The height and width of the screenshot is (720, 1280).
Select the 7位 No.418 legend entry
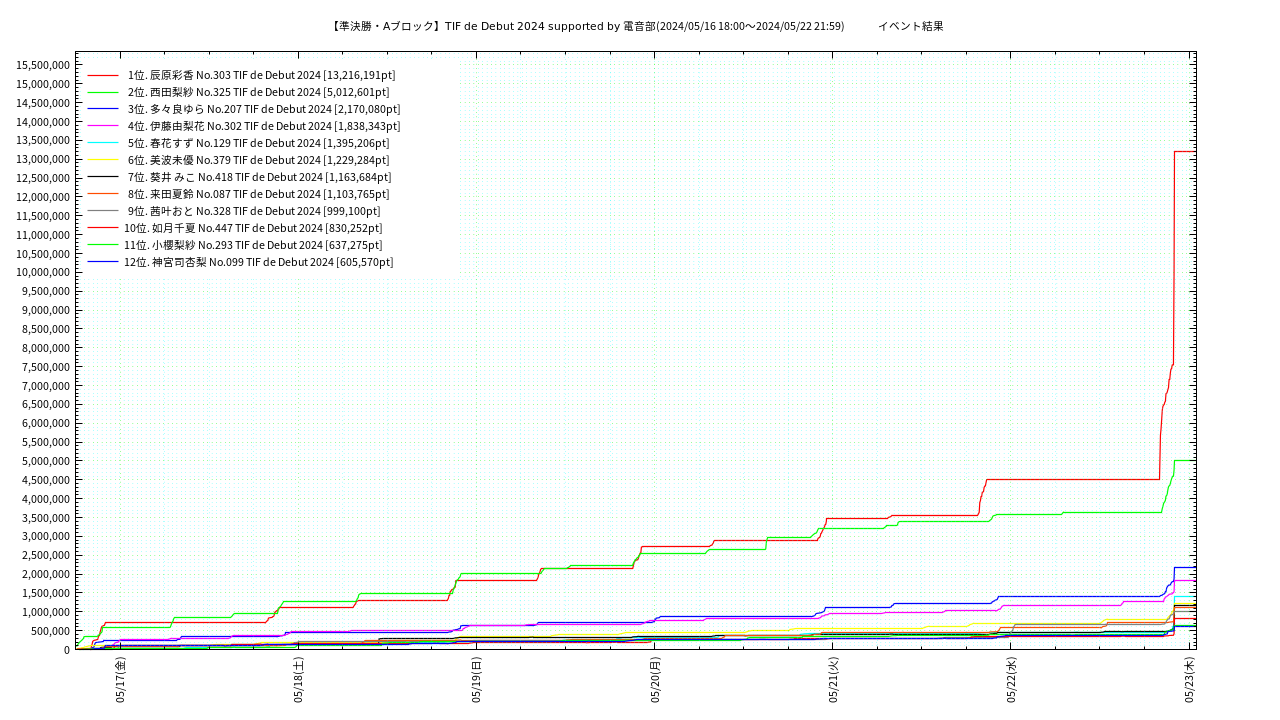[x=260, y=177]
